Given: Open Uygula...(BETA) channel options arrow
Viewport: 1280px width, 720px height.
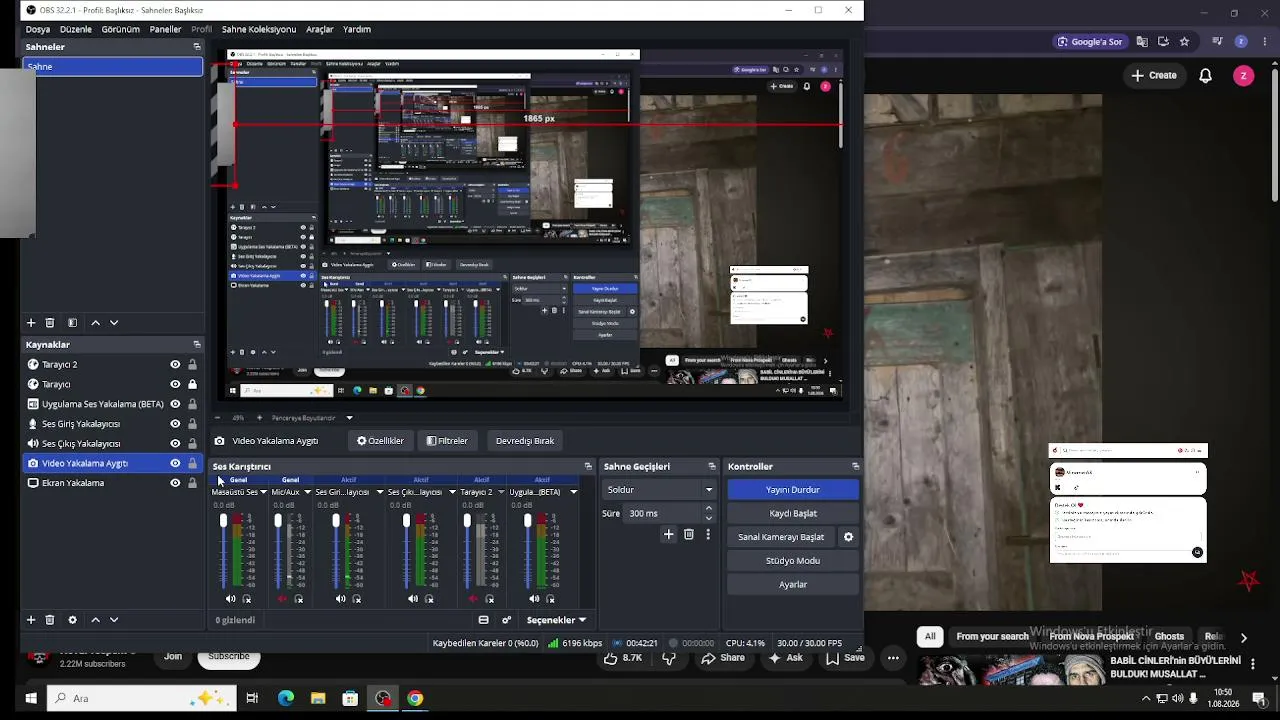Looking at the screenshot, I should pos(573,492).
